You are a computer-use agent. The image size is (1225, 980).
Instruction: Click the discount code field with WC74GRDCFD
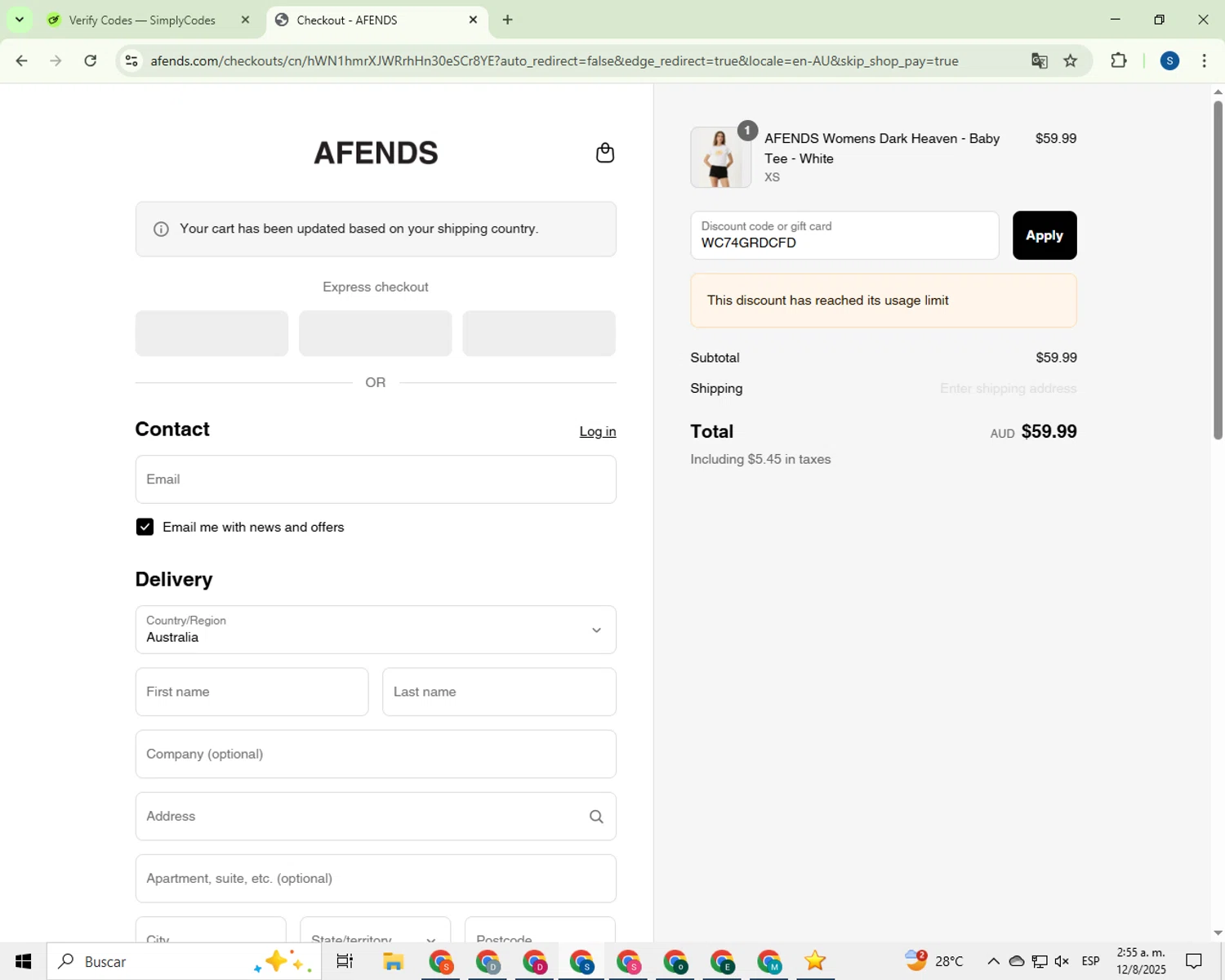click(844, 235)
